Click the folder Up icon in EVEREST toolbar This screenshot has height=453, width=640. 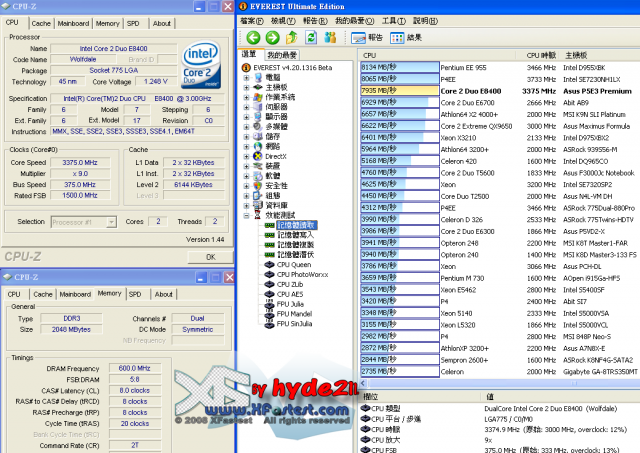pyautogui.click(x=291, y=38)
